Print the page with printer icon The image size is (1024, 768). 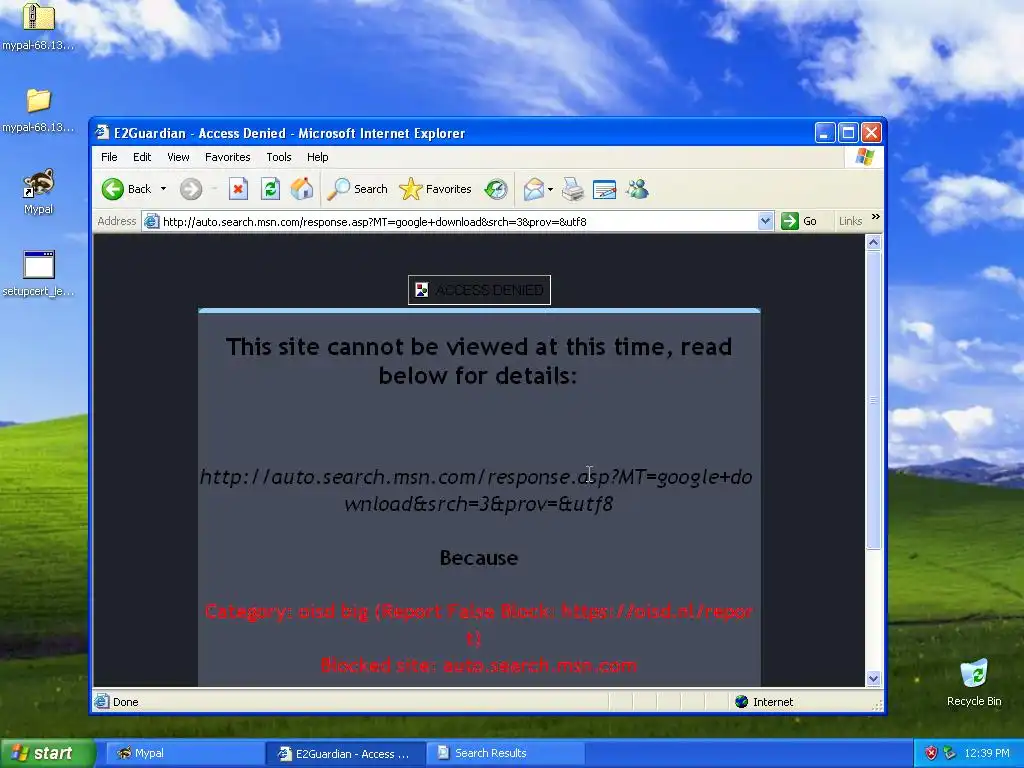click(573, 189)
